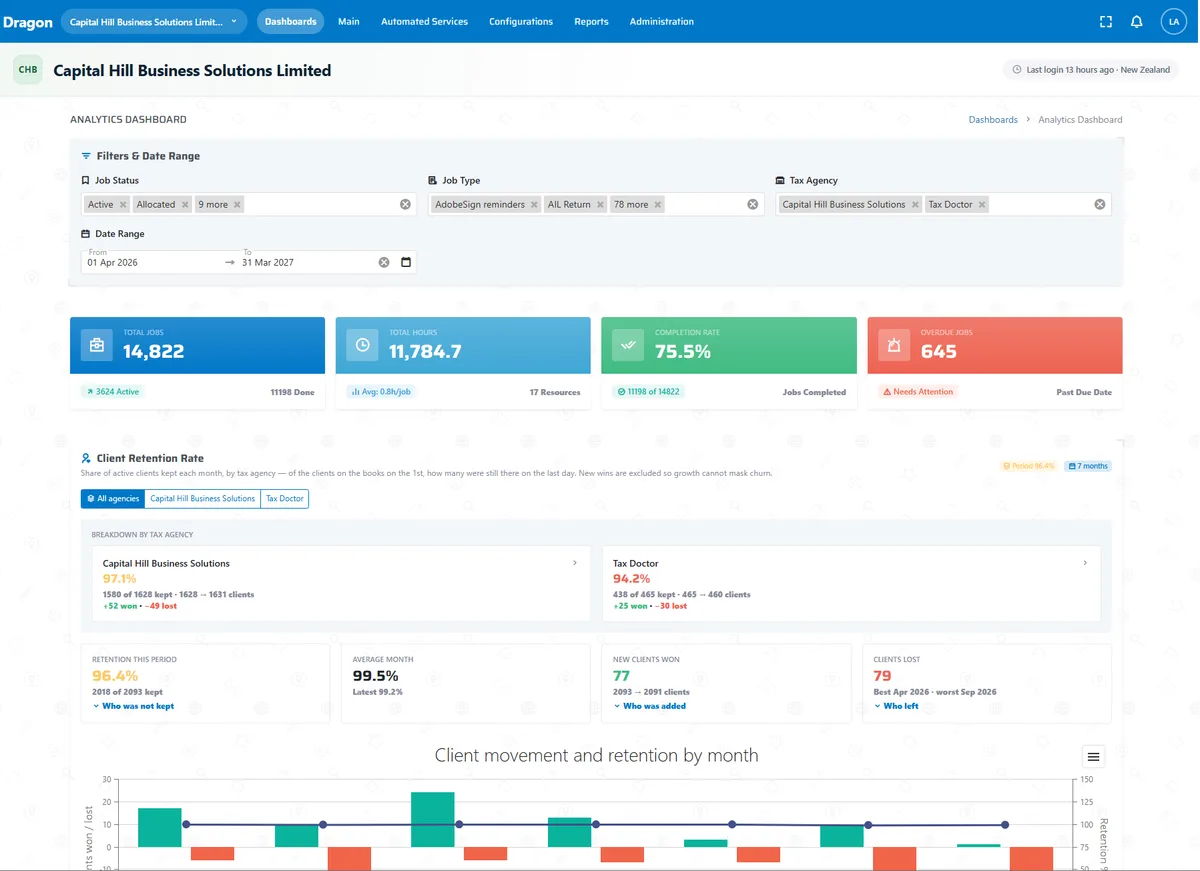Open the Dashboards menu

click(291, 21)
